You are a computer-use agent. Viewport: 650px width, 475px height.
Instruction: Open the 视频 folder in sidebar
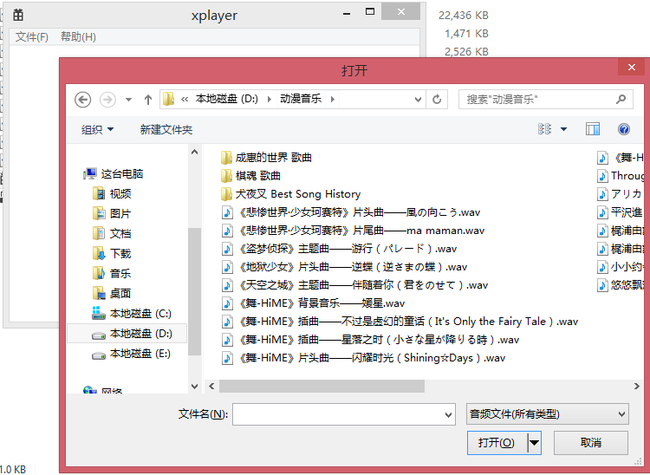[x=112, y=194]
